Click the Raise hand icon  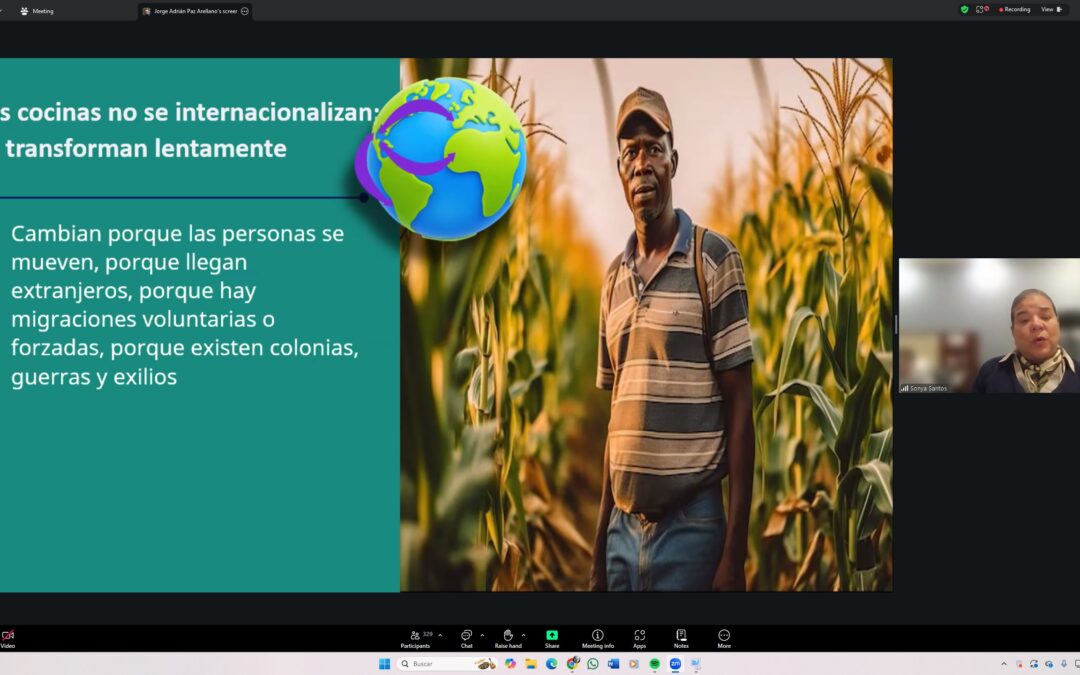pyautogui.click(x=508, y=637)
